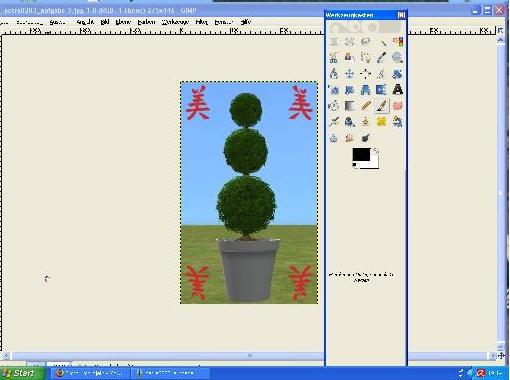Open the Bild menu
Viewport: 510px width, 380px height.
105,22
